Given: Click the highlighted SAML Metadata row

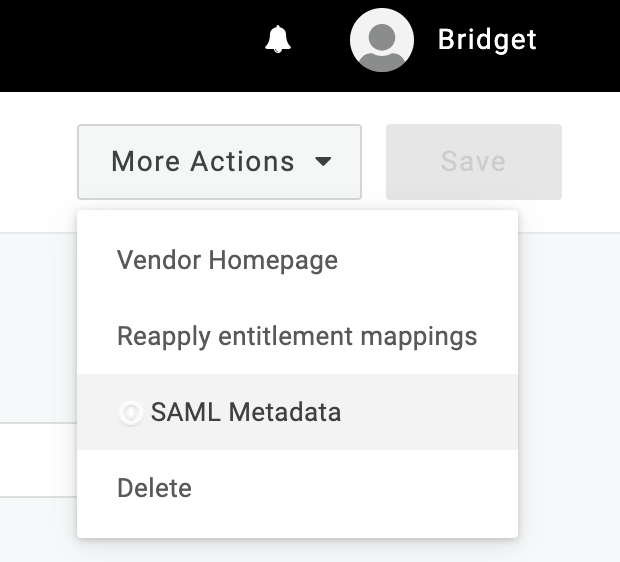Looking at the screenshot, I should tap(297, 412).
